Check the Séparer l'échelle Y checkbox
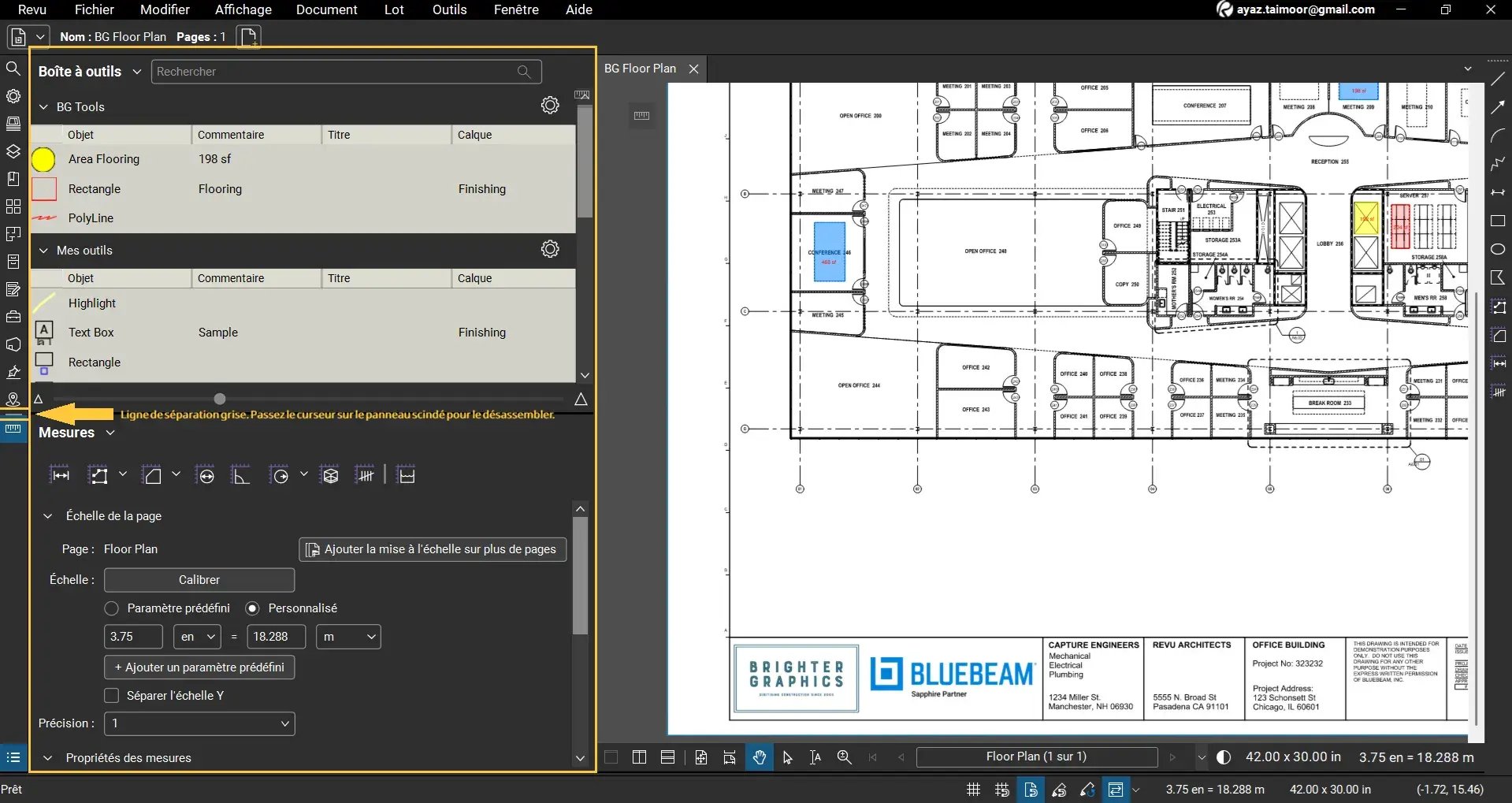Viewport: 1512px width, 803px height. pos(113,695)
